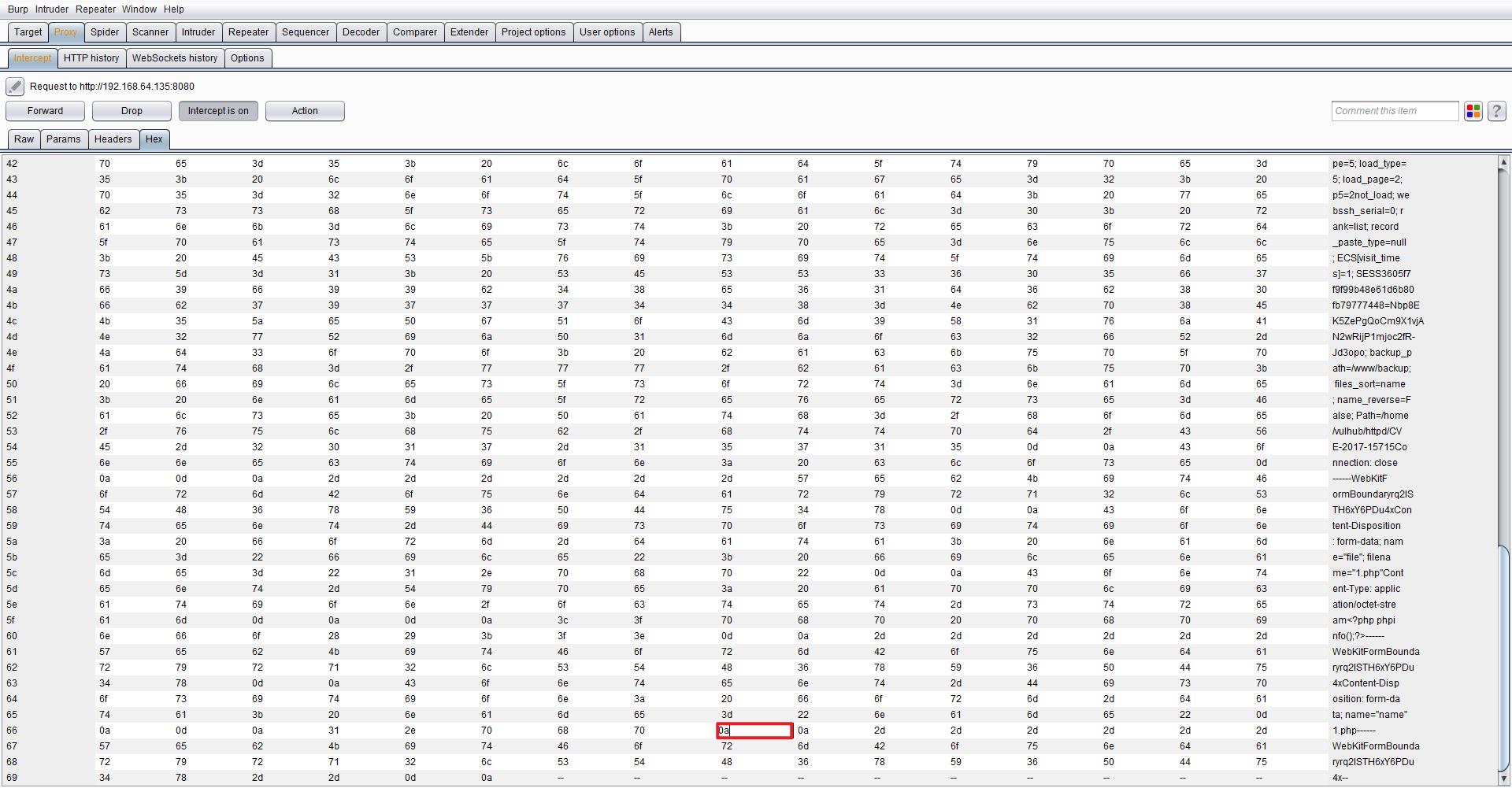The height and width of the screenshot is (788, 1512).
Task: Click ASCII text 'Jd3opo; backup_p'
Action: 1372,353
